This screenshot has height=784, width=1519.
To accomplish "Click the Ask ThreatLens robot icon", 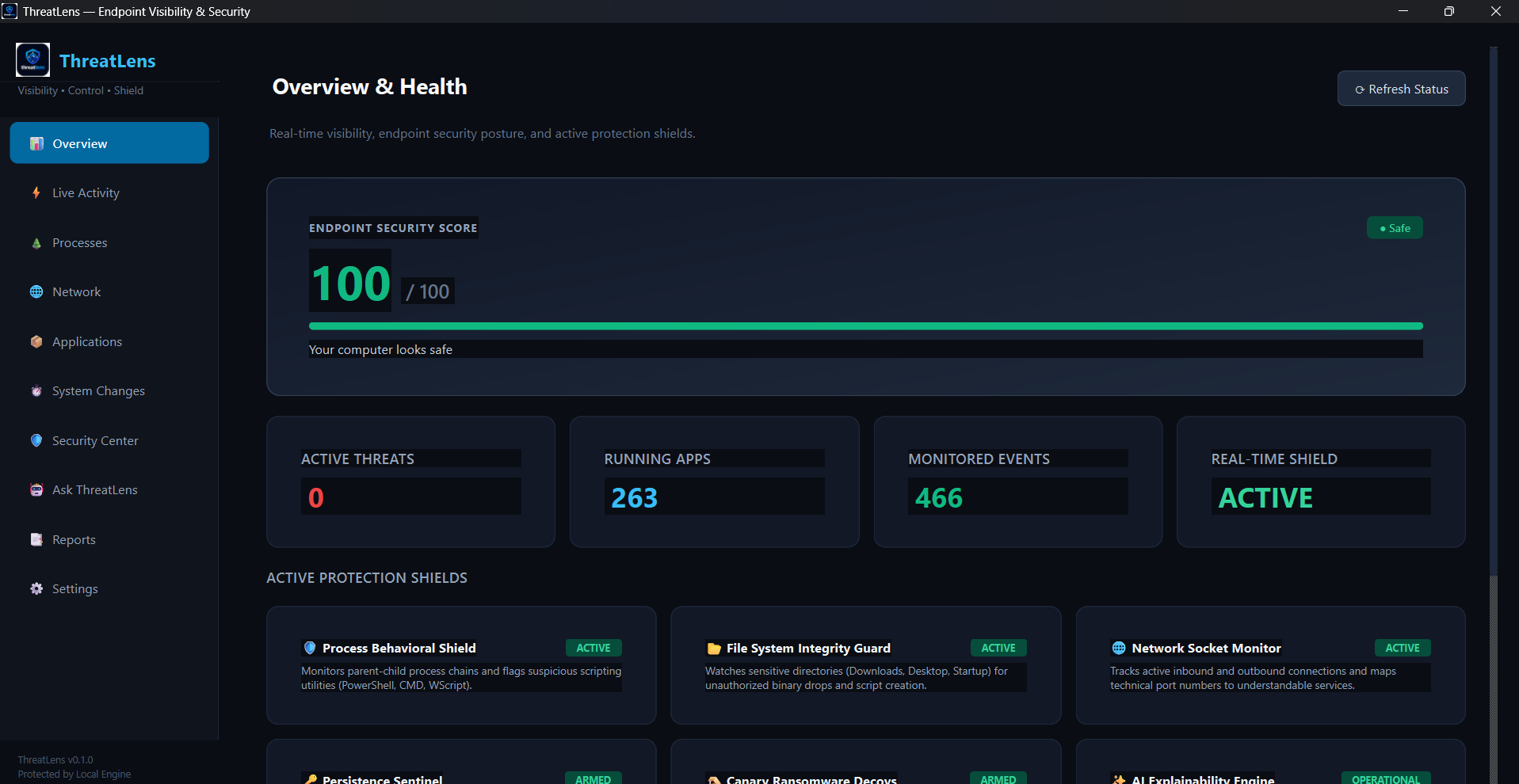I will (36, 489).
